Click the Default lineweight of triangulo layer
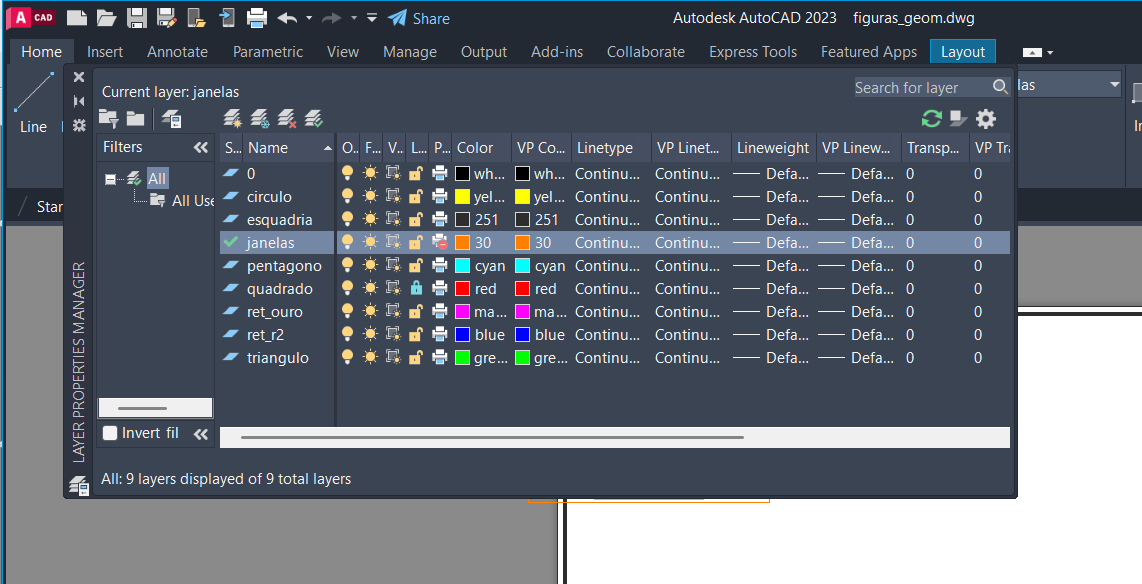The height and width of the screenshot is (584, 1142). pos(771,358)
